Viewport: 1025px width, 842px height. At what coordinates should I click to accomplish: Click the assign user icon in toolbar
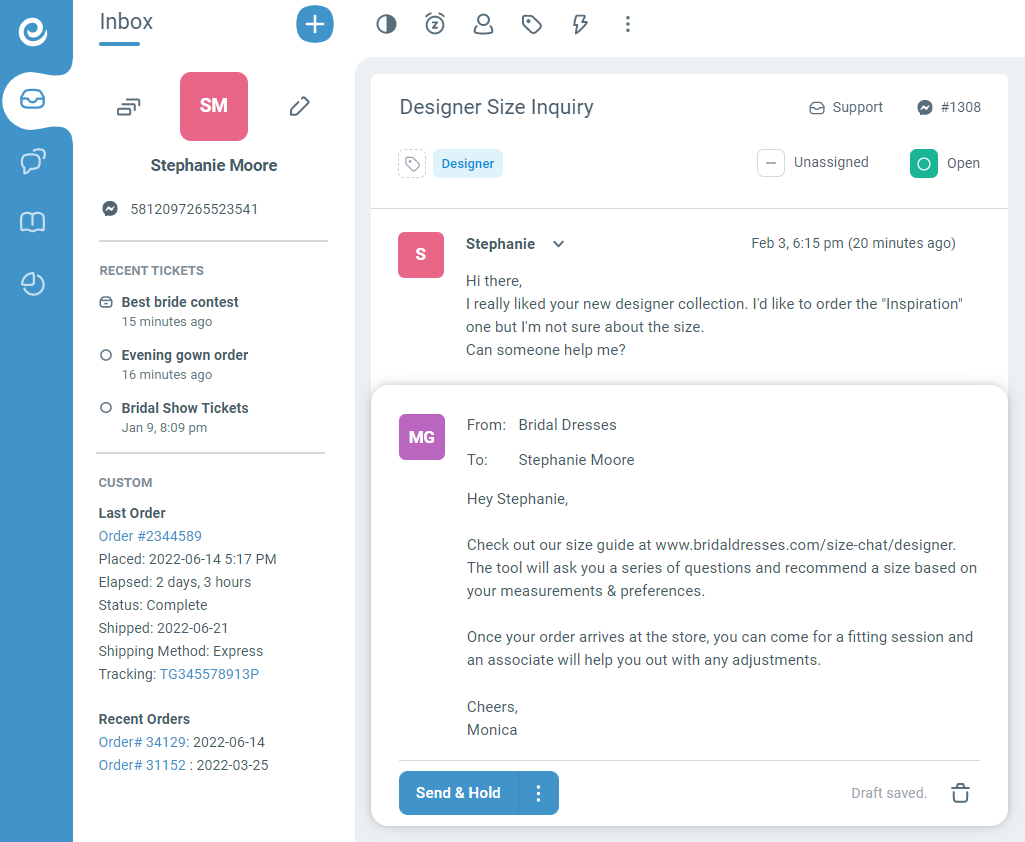click(x=484, y=24)
